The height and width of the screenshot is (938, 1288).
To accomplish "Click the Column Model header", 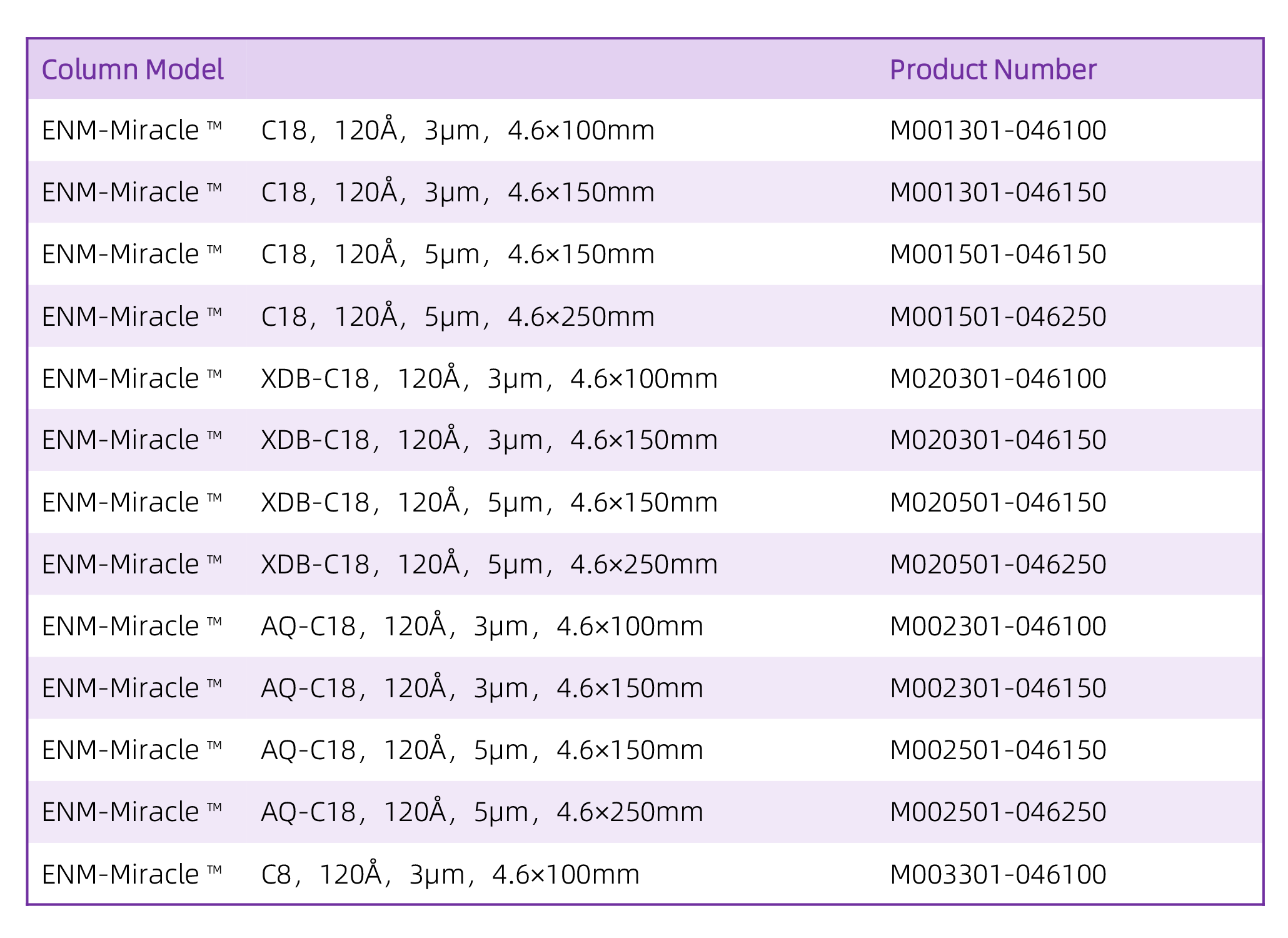I will (133, 69).
